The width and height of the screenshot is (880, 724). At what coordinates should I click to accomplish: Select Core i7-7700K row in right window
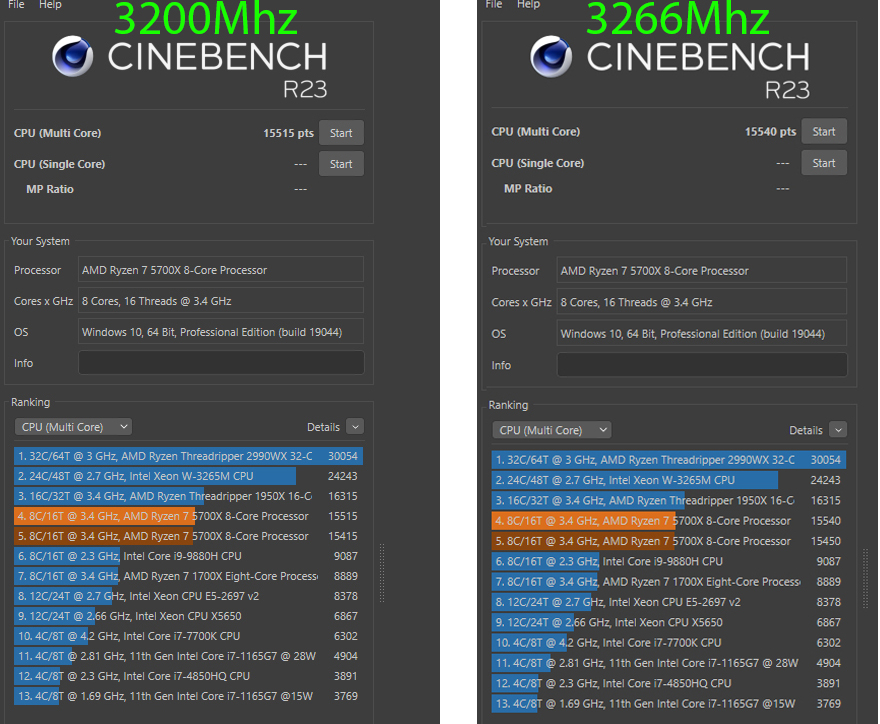click(669, 643)
